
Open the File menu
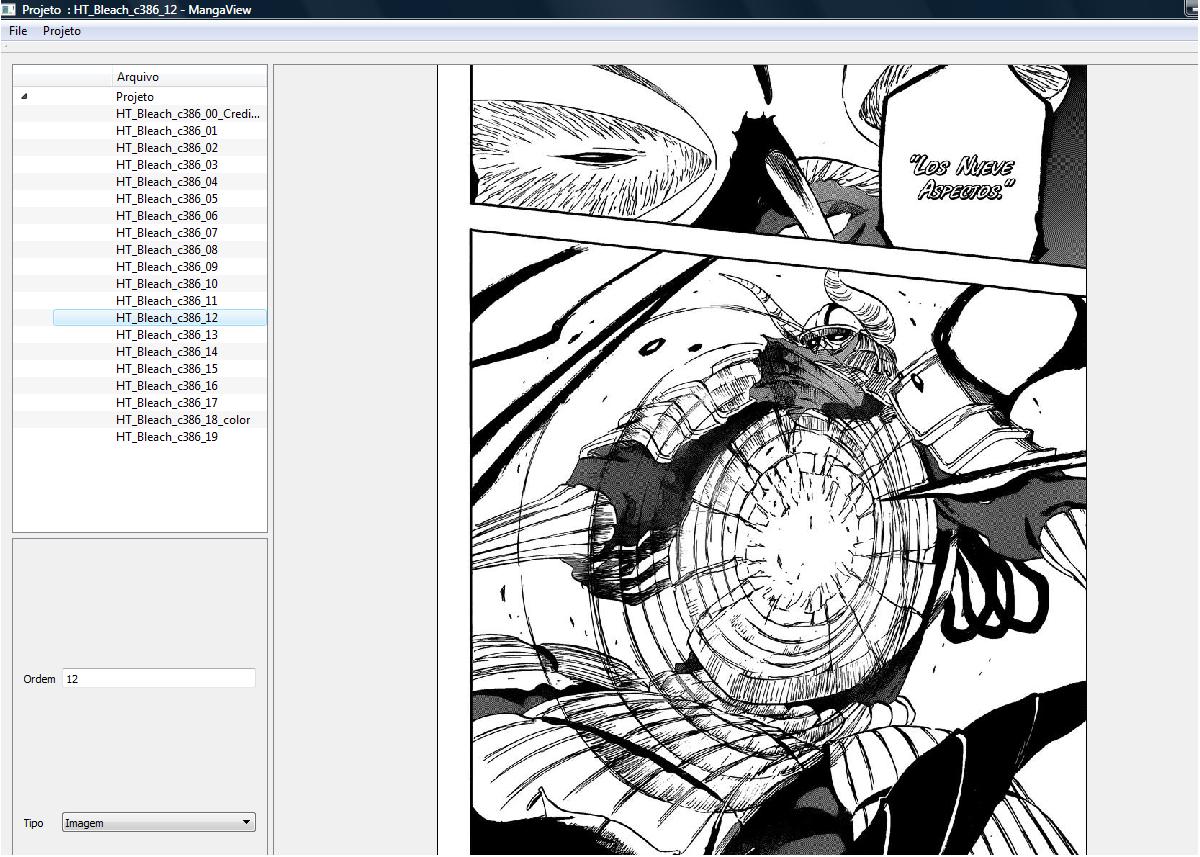18,31
